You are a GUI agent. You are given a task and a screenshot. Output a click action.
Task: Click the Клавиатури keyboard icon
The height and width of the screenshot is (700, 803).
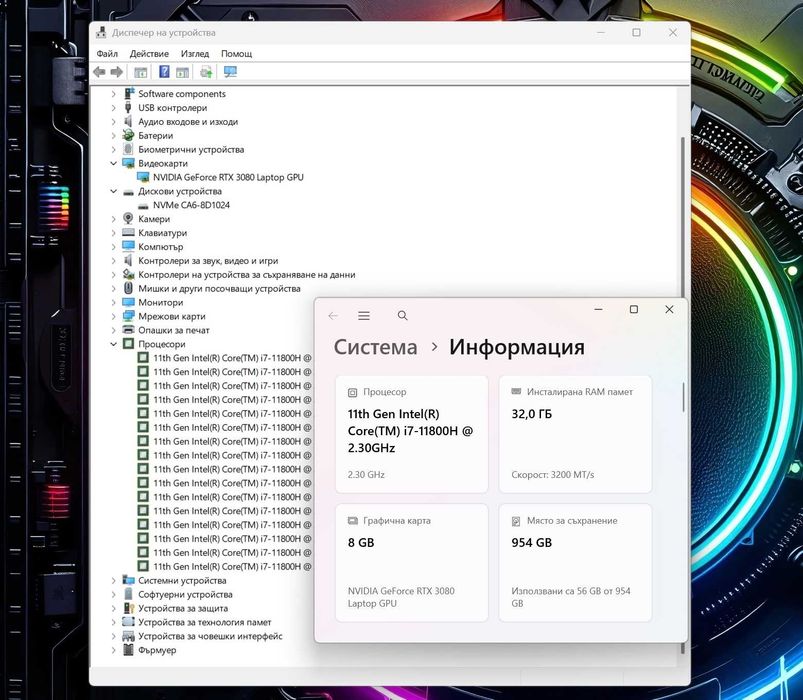[128, 232]
